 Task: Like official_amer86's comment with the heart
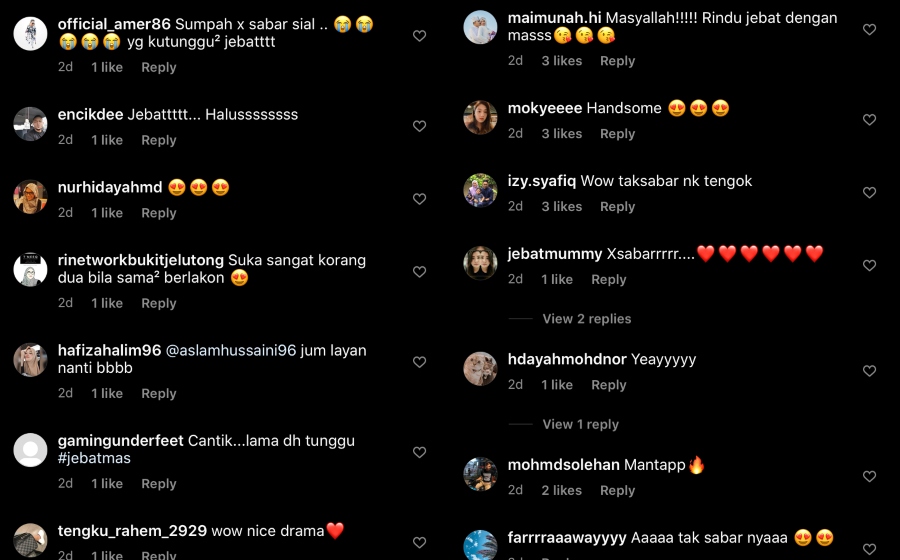point(420,36)
